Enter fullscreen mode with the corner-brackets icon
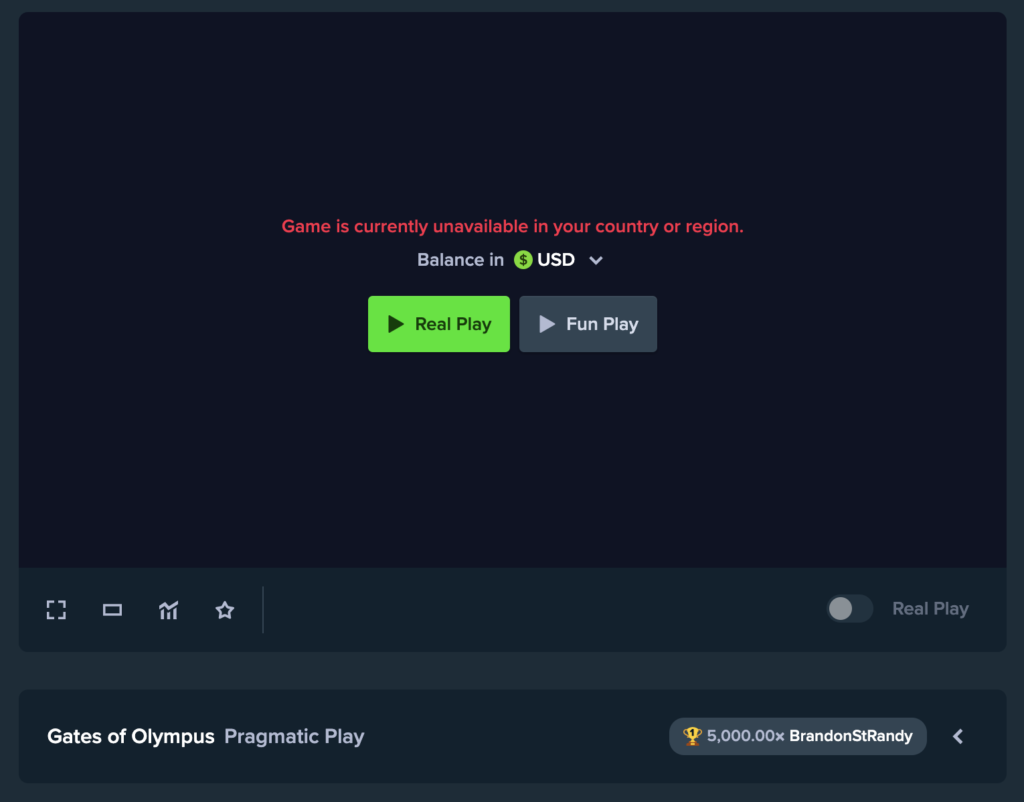Viewport: 1024px width, 802px height. click(x=56, y=610)
